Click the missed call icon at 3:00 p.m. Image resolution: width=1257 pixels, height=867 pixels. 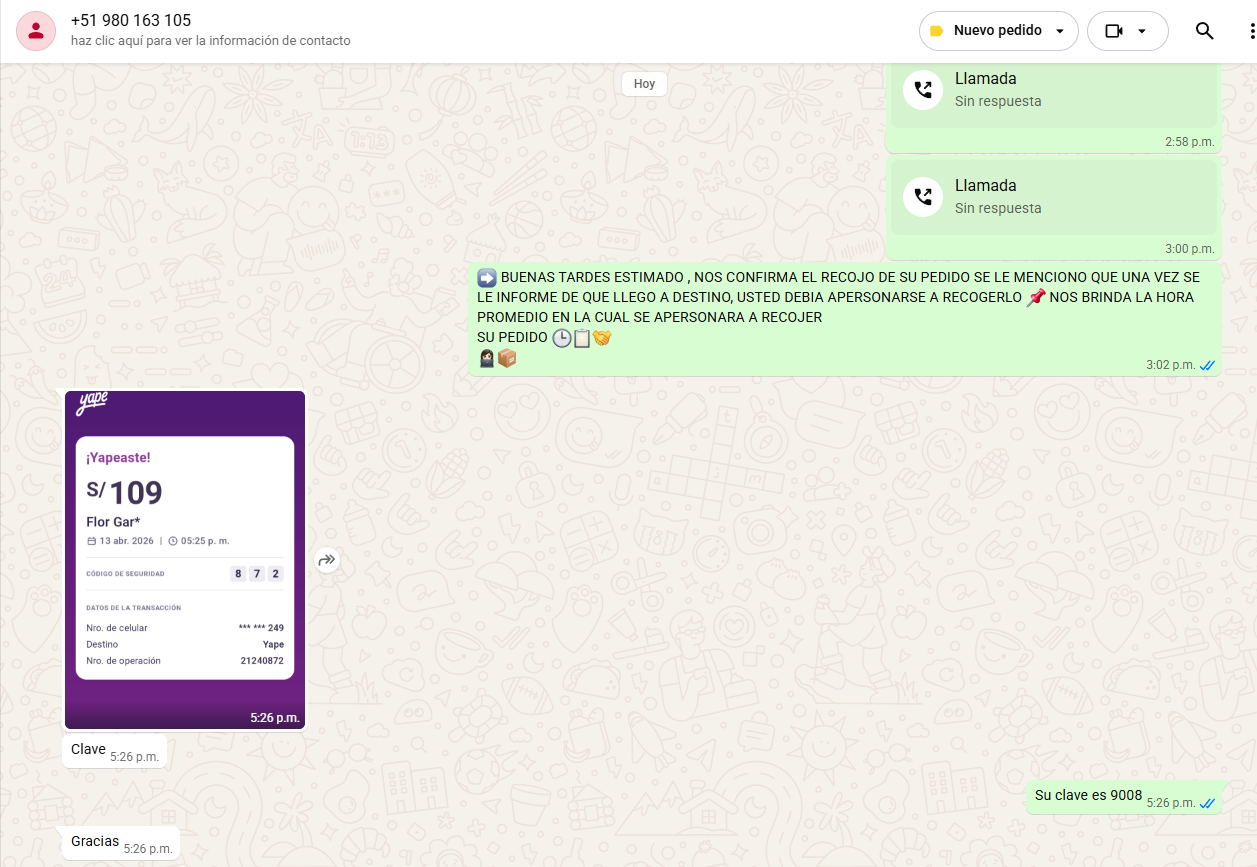[x=923, y=197]
